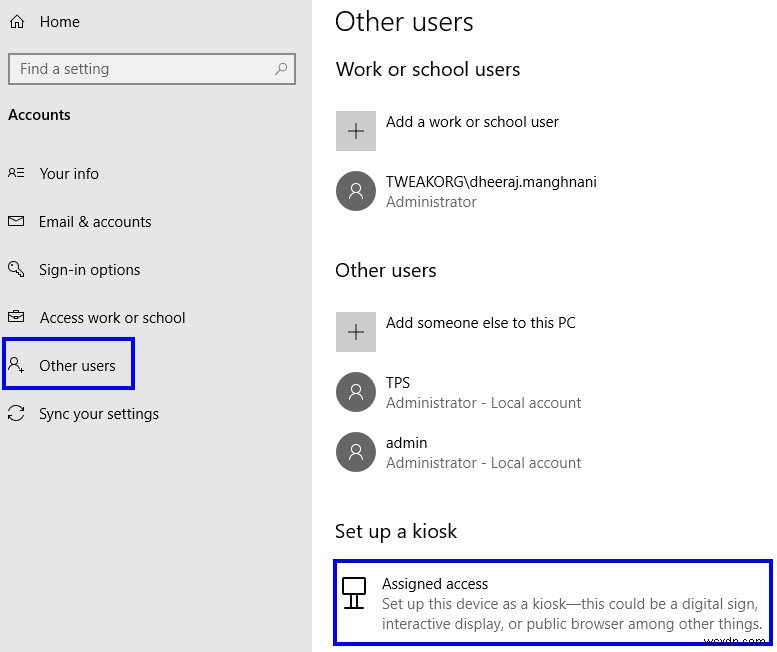
Task: Click the Sync your settings arrows icon
Action: pos(16,413)
